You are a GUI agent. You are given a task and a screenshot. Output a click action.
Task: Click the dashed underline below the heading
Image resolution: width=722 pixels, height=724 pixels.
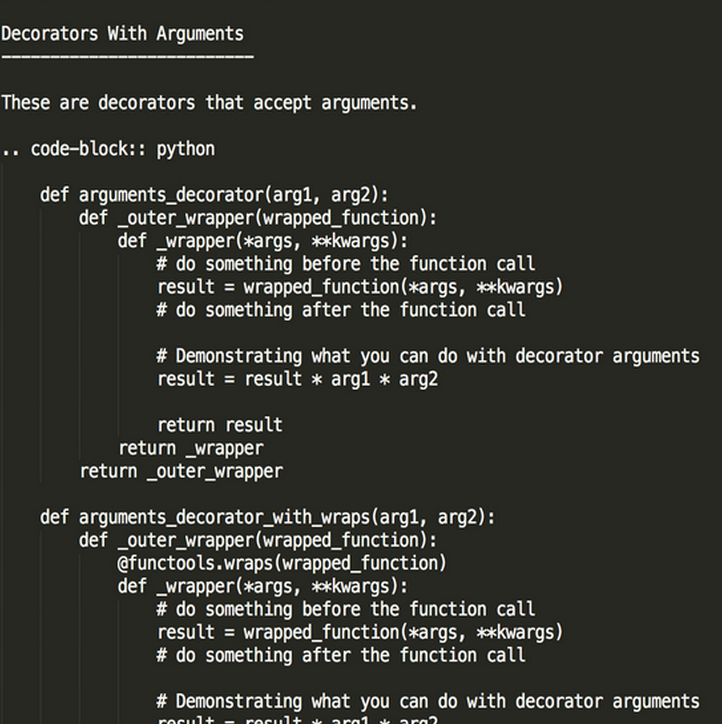point(127,57)
